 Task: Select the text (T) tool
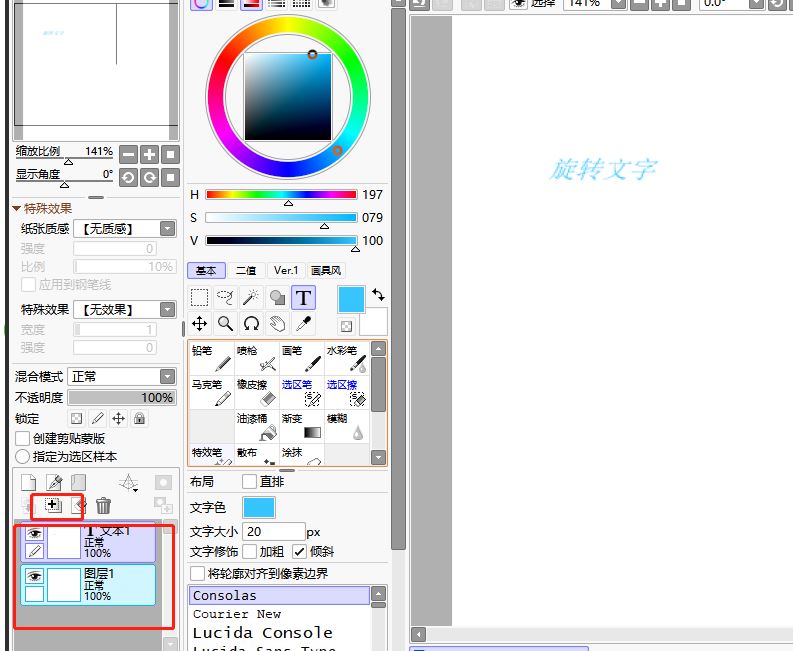pos(303,297)
